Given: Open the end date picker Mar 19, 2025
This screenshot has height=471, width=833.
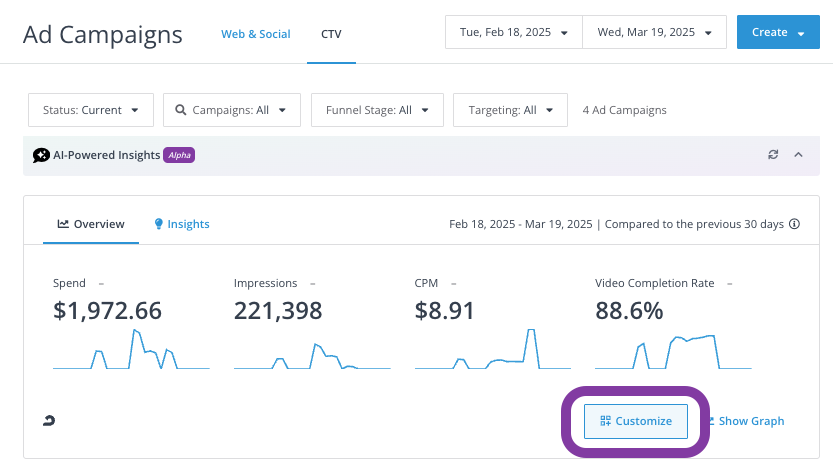Looking at the screenshot, I should pos(654,32).
